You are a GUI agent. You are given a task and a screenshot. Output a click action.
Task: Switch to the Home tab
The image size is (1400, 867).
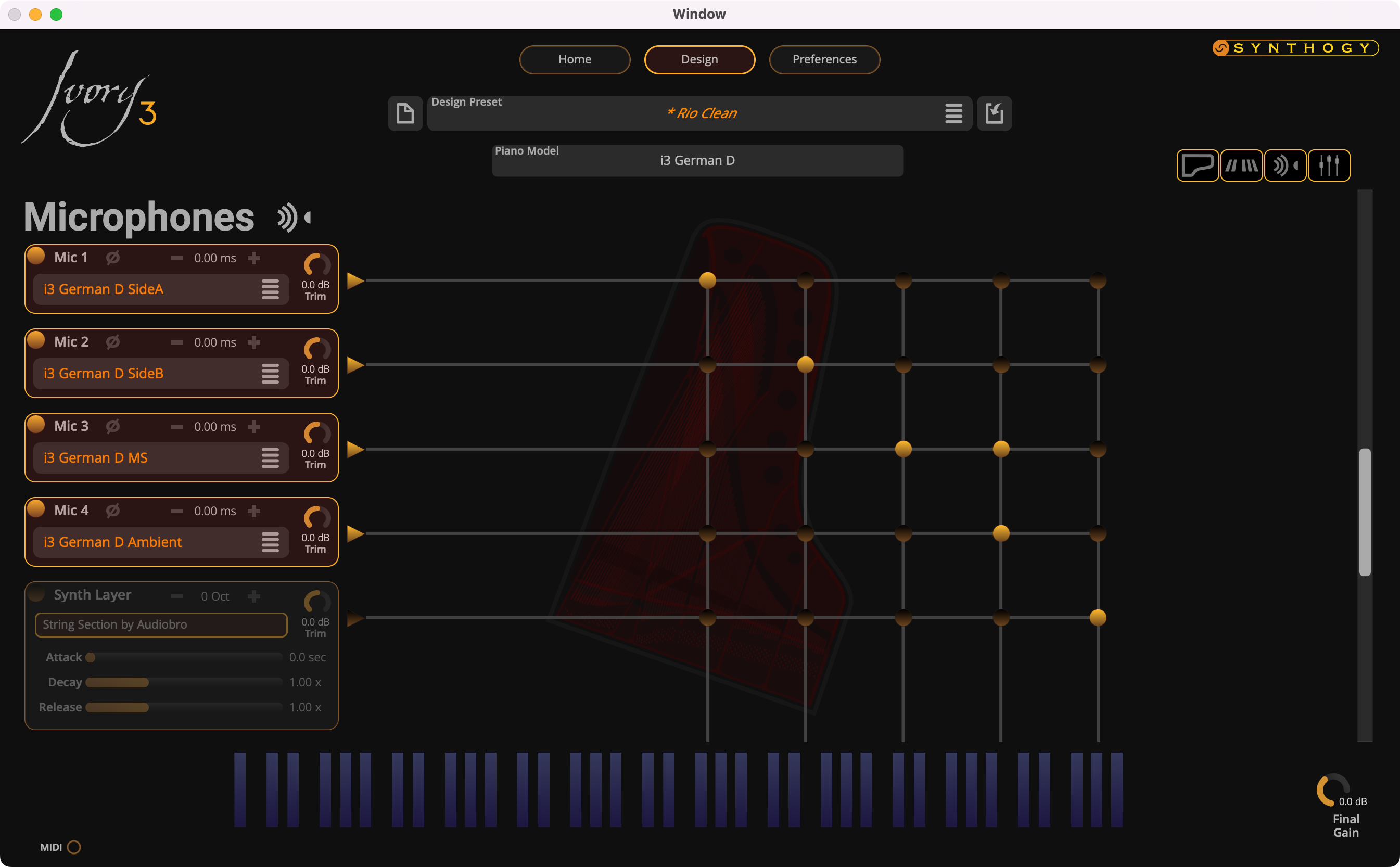click(x=575, y=60)
